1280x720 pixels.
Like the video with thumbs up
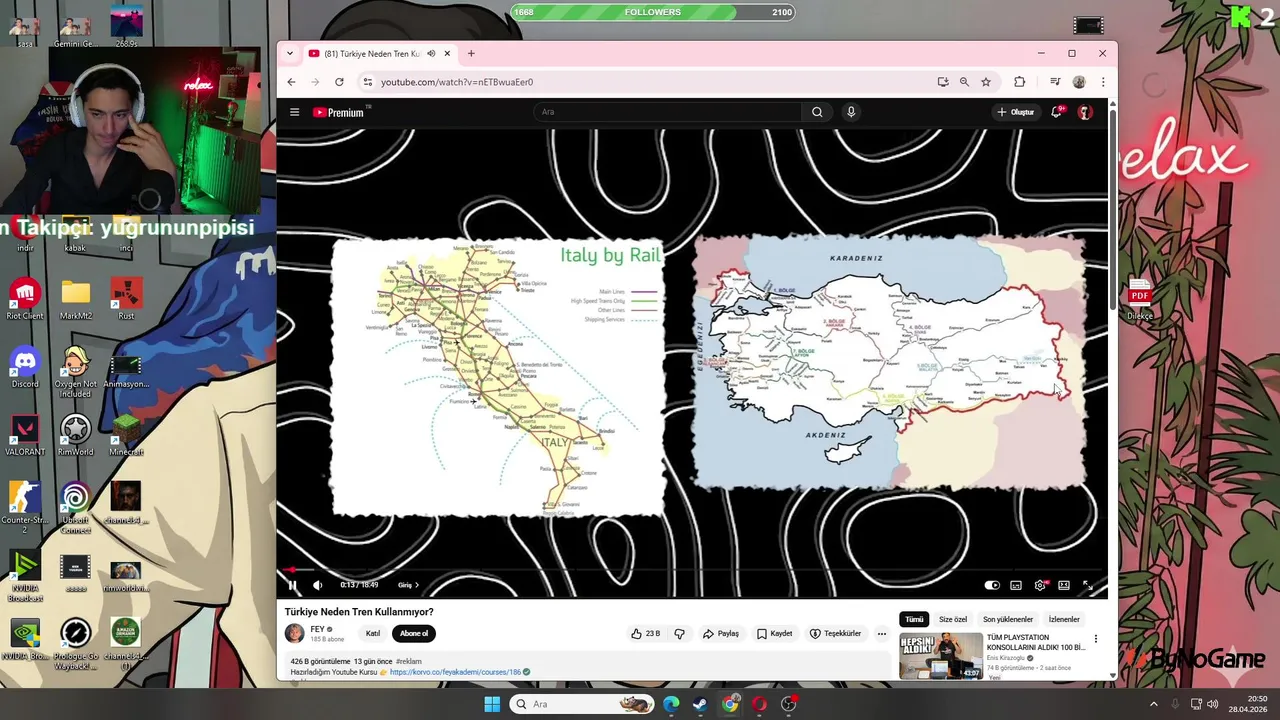click(645, 633)
